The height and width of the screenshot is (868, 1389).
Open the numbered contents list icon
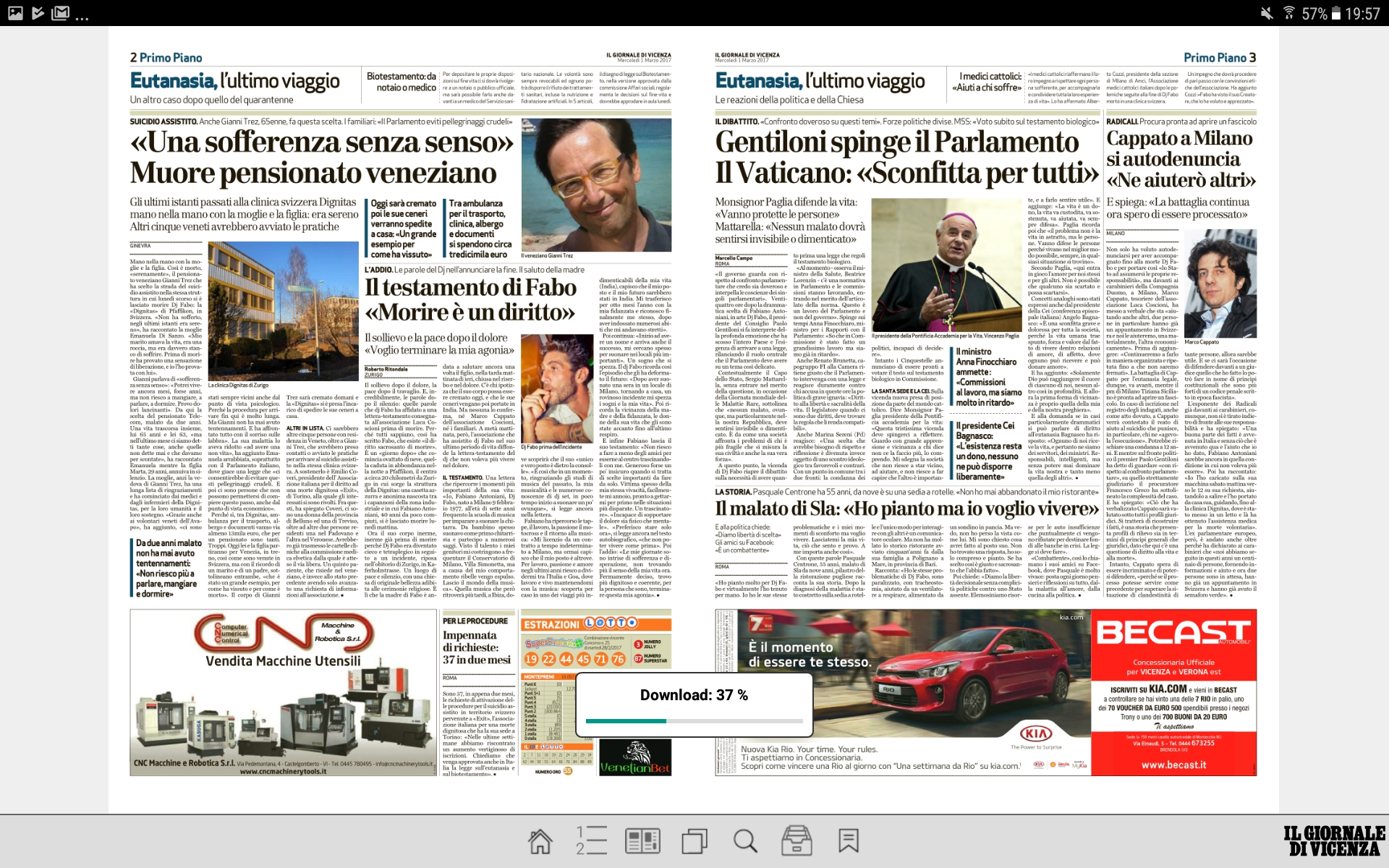pyautogui.click(x=591, y=841)
